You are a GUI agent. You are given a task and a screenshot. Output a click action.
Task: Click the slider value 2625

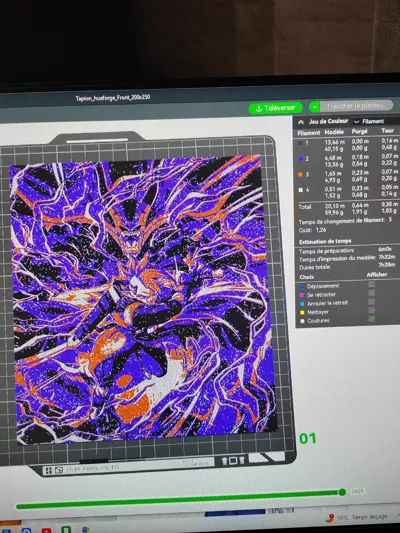[x=357, y=491]
